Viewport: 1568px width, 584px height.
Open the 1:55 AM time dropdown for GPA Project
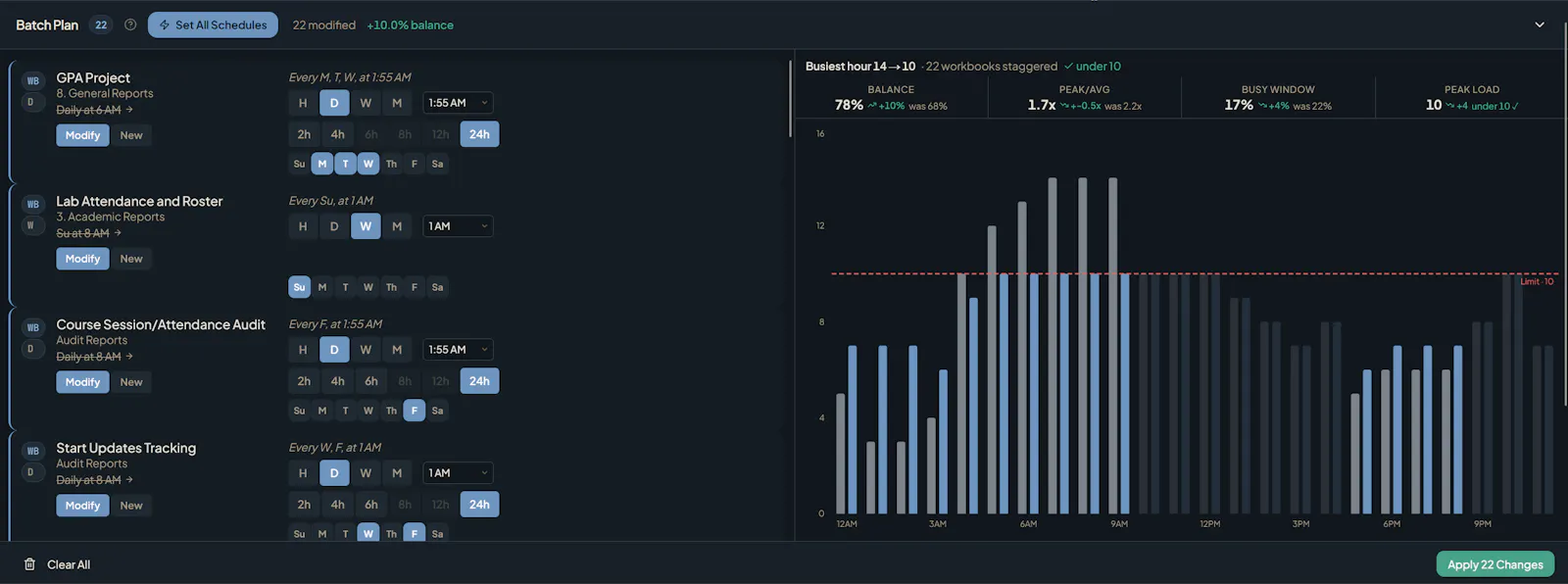[x=458, y=103]
